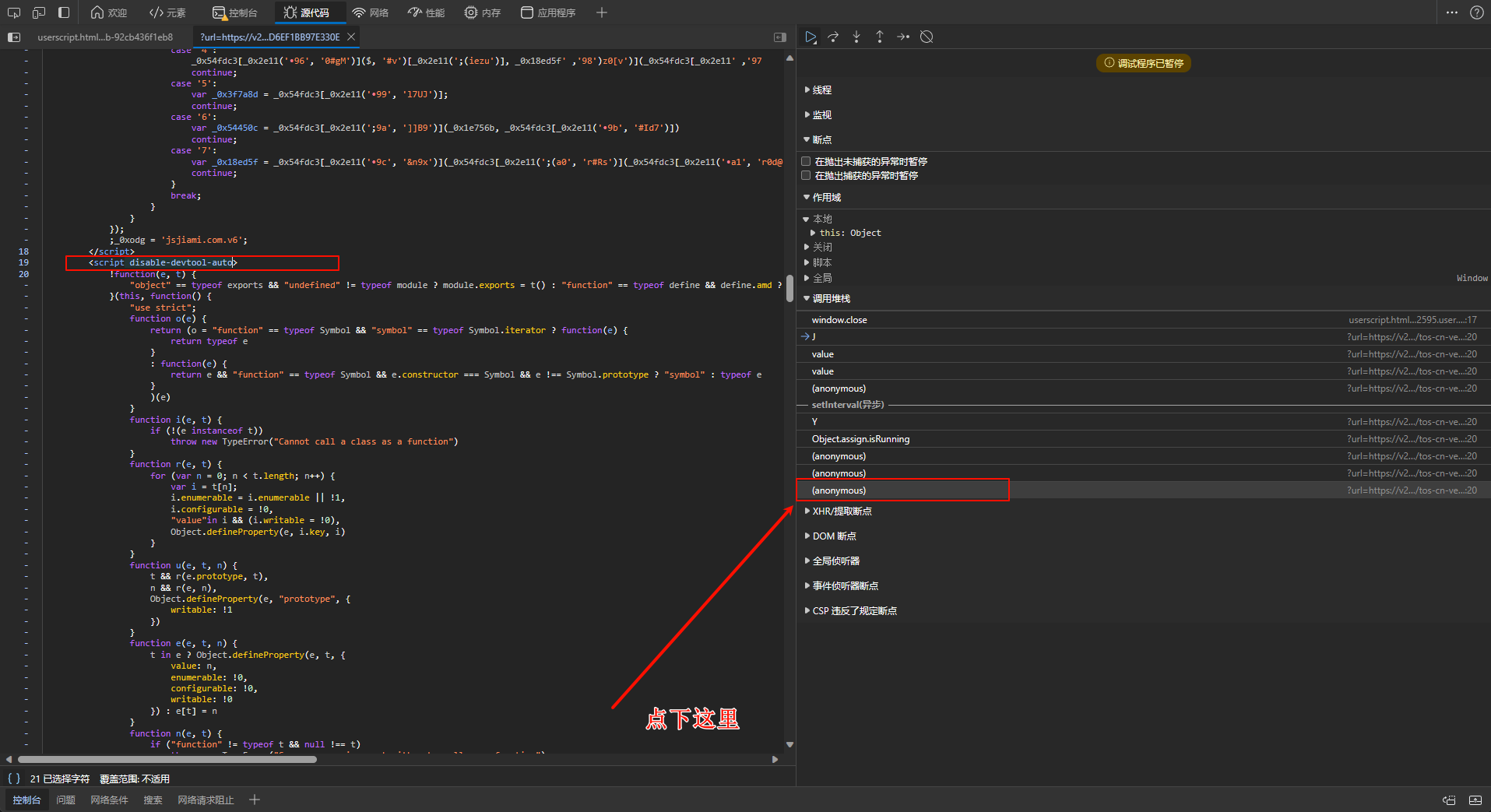
Task: Expand the 脚本 (Script) scope
Action: pos(818,263)
